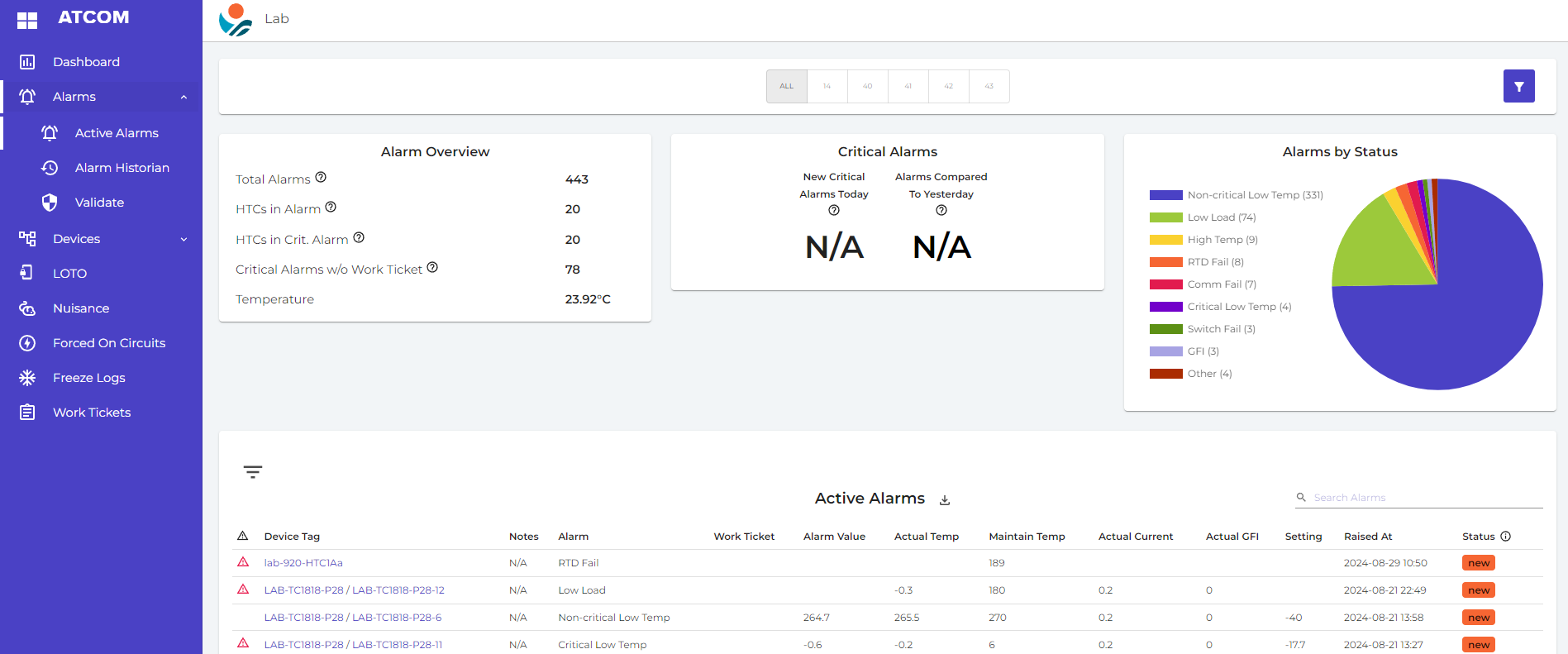Select the 42 toggle button
This screenshot has height=654, width=1568.
[x=948, y=86]
